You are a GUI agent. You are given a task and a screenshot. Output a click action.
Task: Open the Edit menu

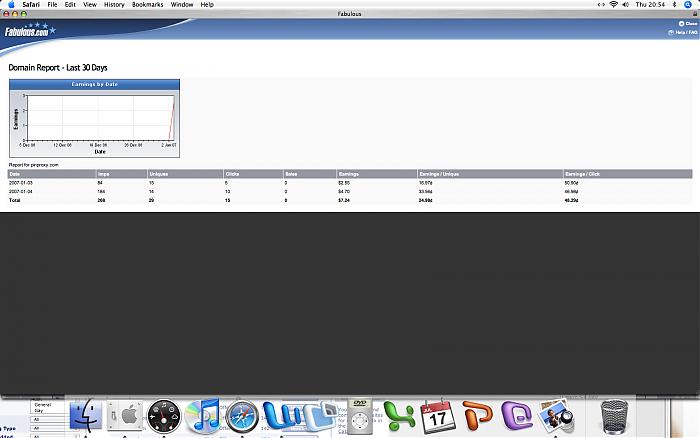pos(70,4)
